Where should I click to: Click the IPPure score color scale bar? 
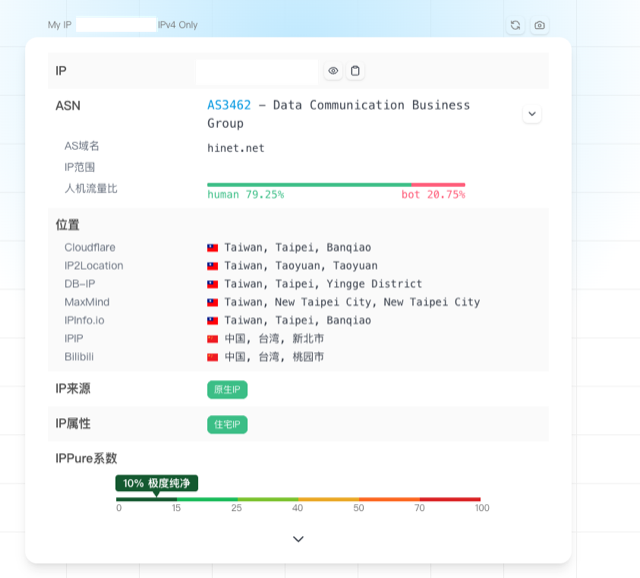pyautogui.click(x=298, y=499)
